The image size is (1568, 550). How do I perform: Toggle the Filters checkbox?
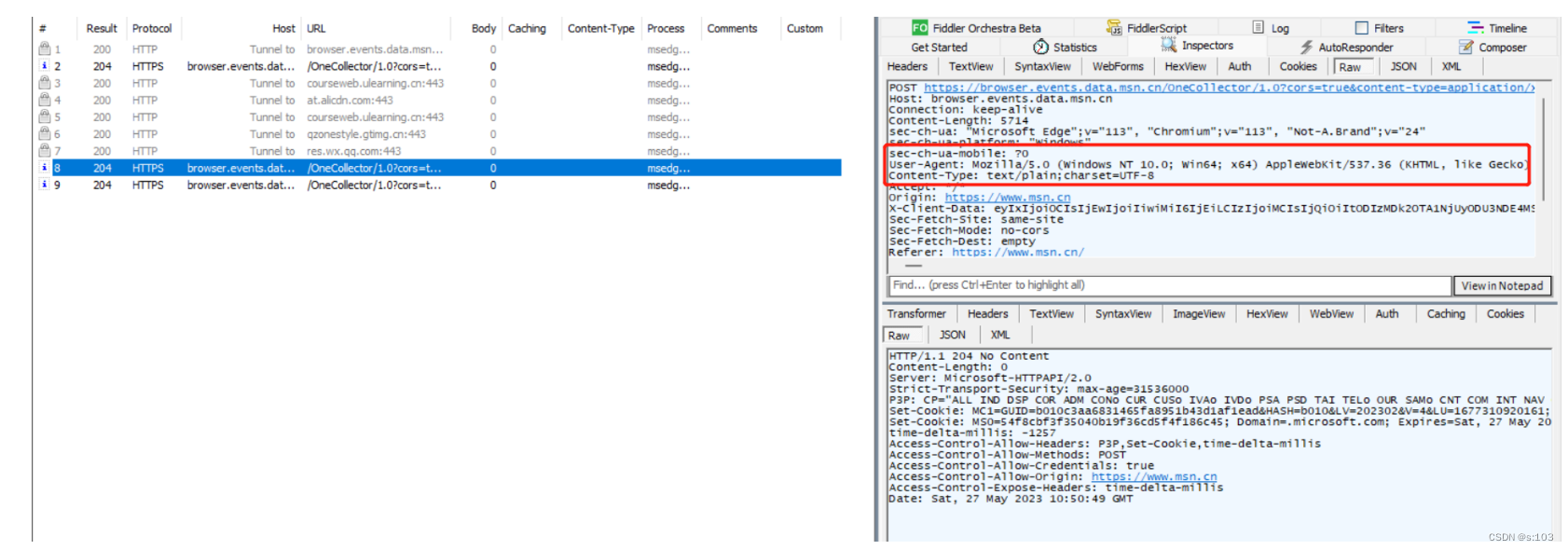pyautogui.click(x=1362, y=28)
